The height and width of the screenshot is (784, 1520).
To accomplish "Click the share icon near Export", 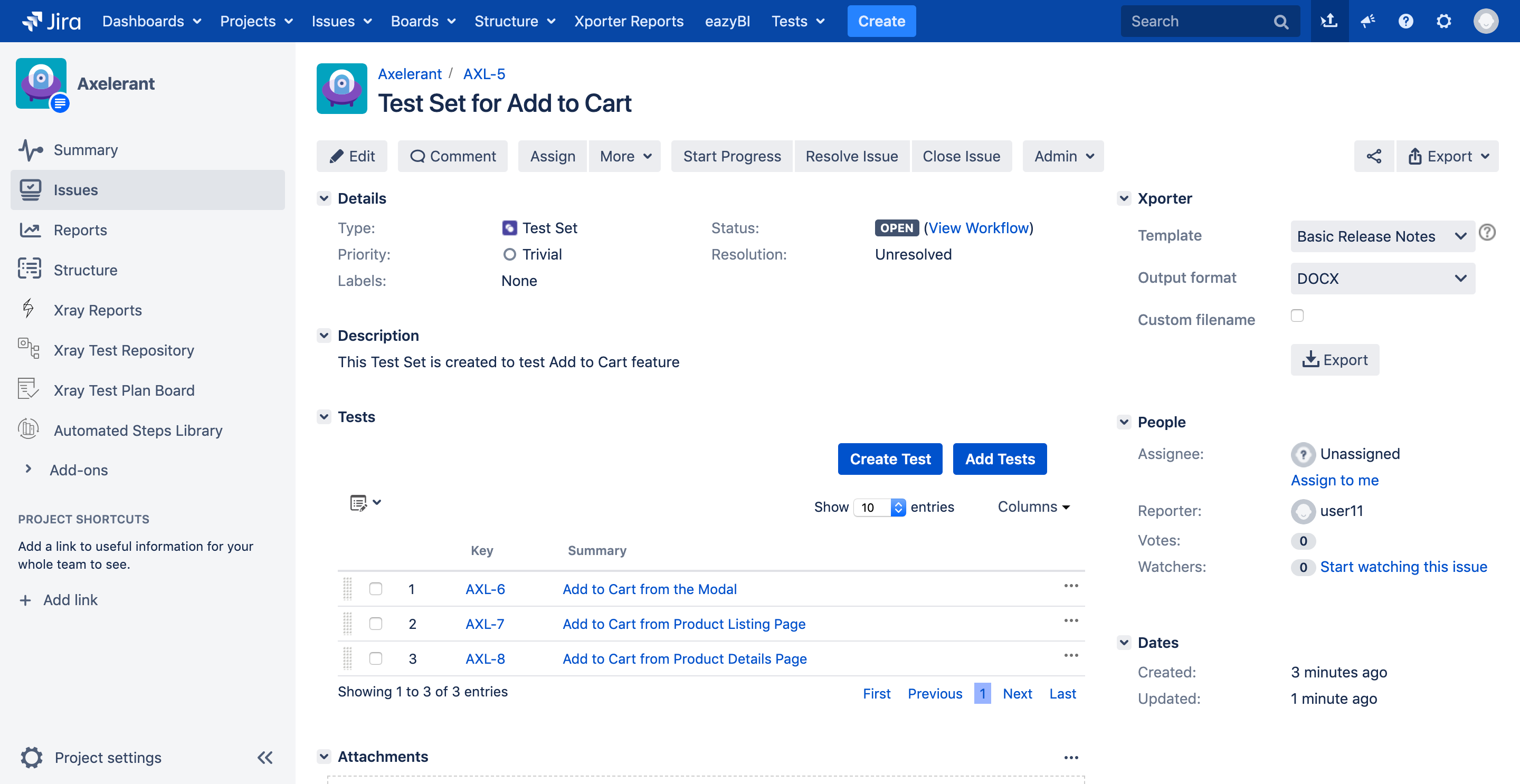I will click(x=1374, y=156).
